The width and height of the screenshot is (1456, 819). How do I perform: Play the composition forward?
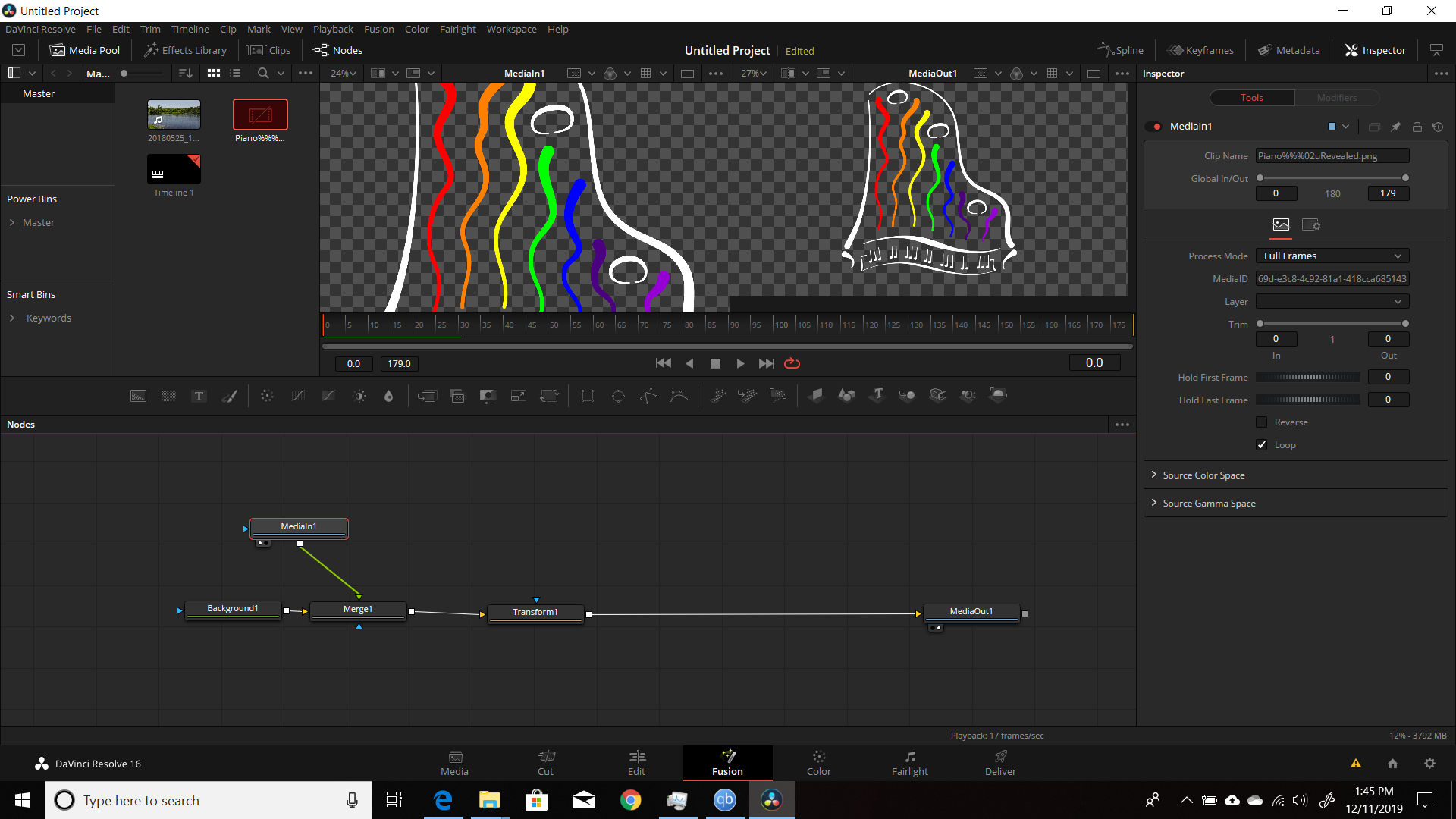point(740,363)
